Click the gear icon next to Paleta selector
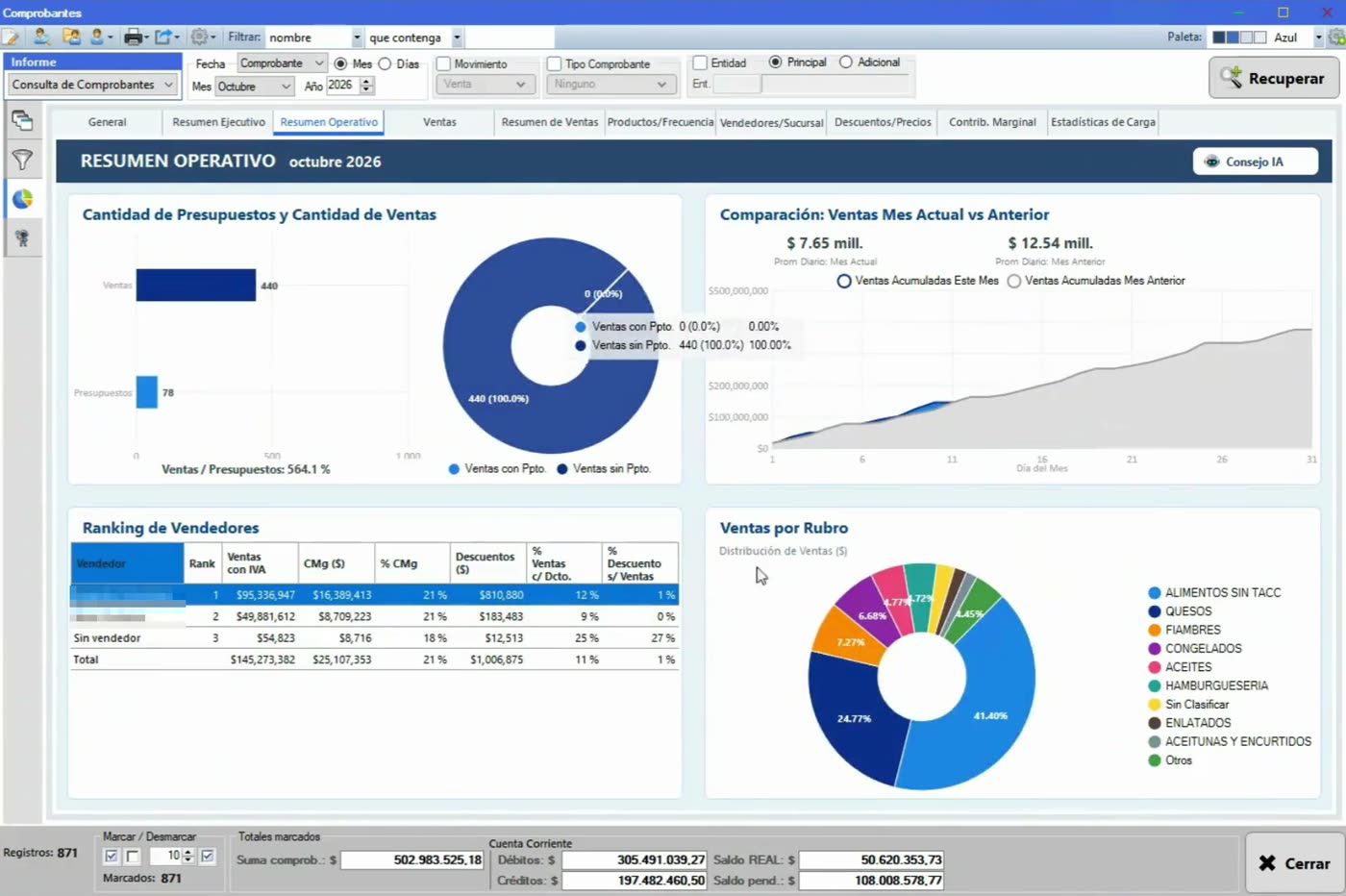Screen dimensions: 1346x896 (x=1335, y=37)
